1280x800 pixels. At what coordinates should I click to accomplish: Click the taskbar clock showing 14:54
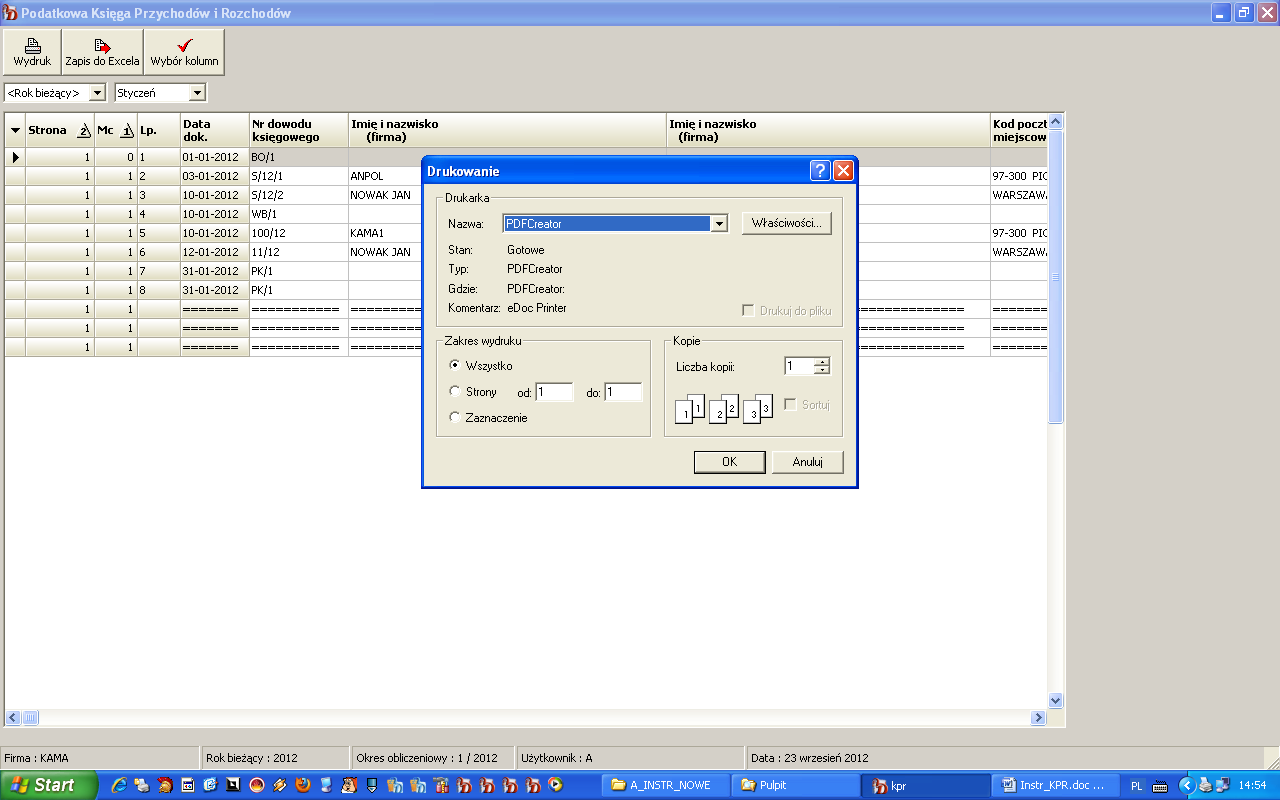pos(1252,786)
